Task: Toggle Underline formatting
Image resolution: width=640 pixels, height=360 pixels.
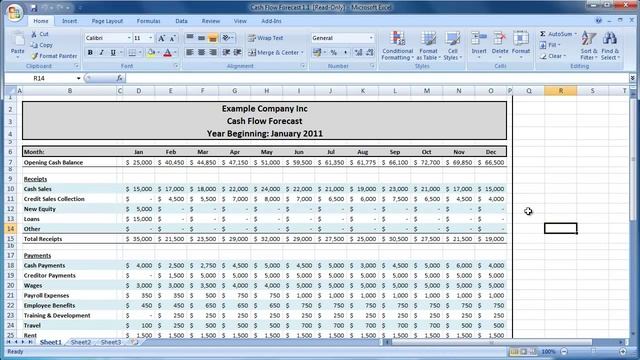Action: coord(113,53)
